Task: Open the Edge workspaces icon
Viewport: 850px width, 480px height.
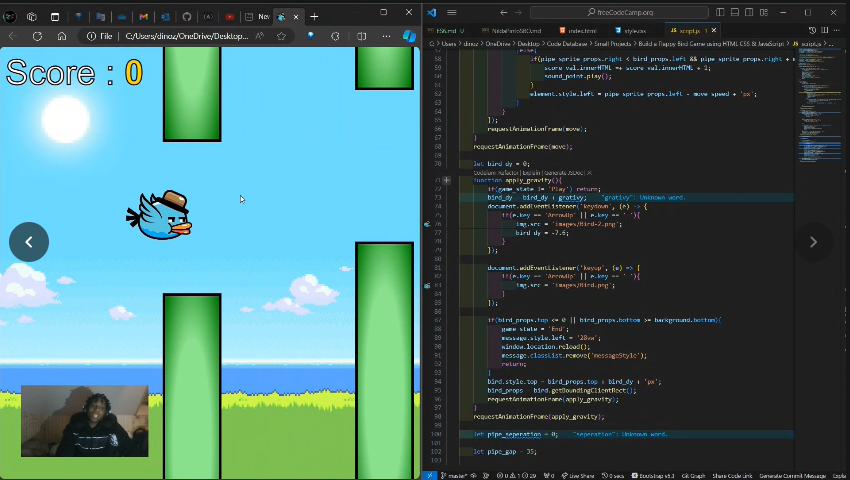Action: (32, 17)
